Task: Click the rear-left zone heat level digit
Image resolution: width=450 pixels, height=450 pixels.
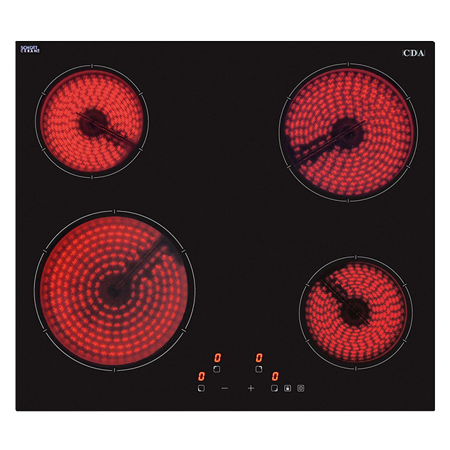Action: tap(217, 358)
